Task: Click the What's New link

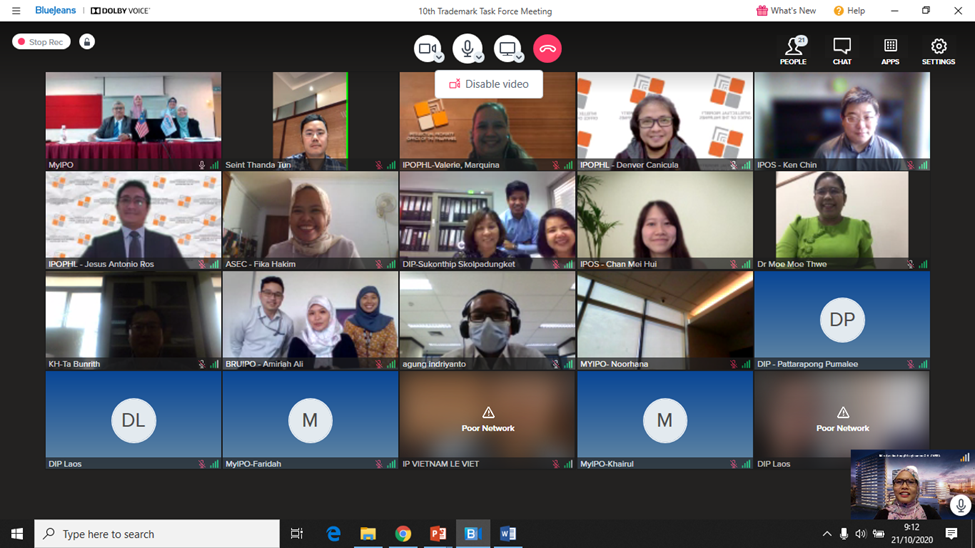Action: [x=786, y=11]
